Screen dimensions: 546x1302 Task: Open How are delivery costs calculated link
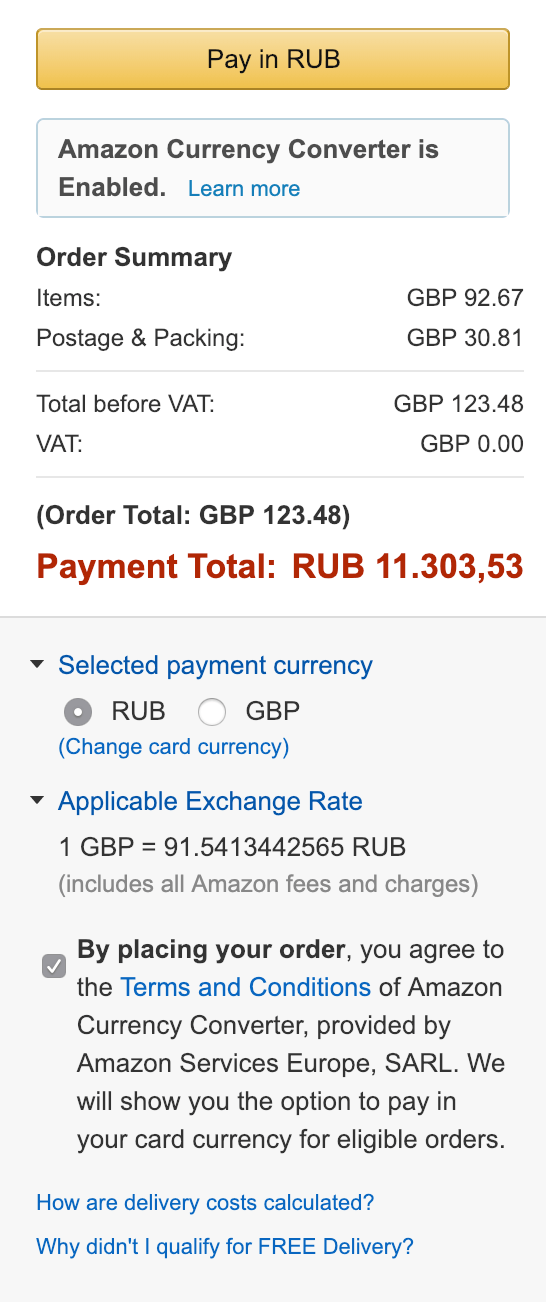[206, 1202]
